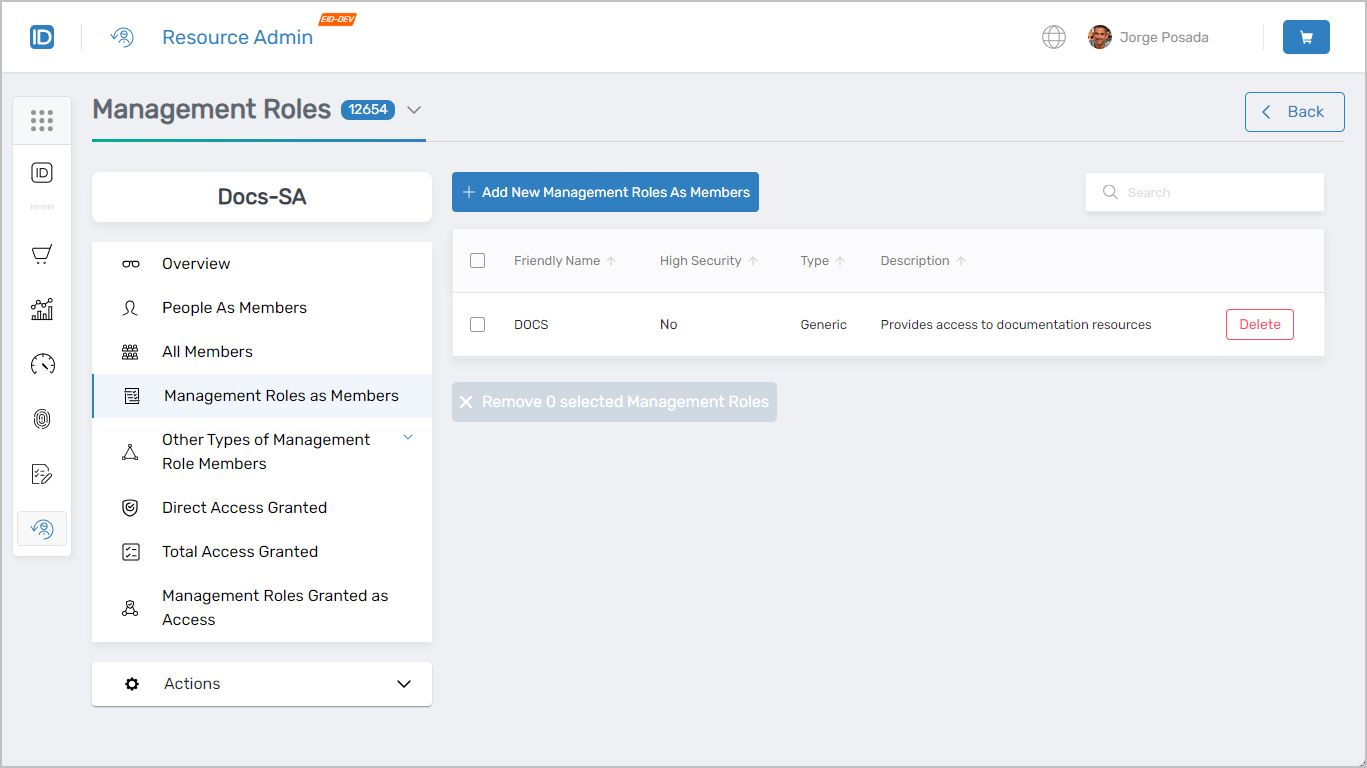Delete the DOCS management role

pyautogui.click(x=1259, y=324)
